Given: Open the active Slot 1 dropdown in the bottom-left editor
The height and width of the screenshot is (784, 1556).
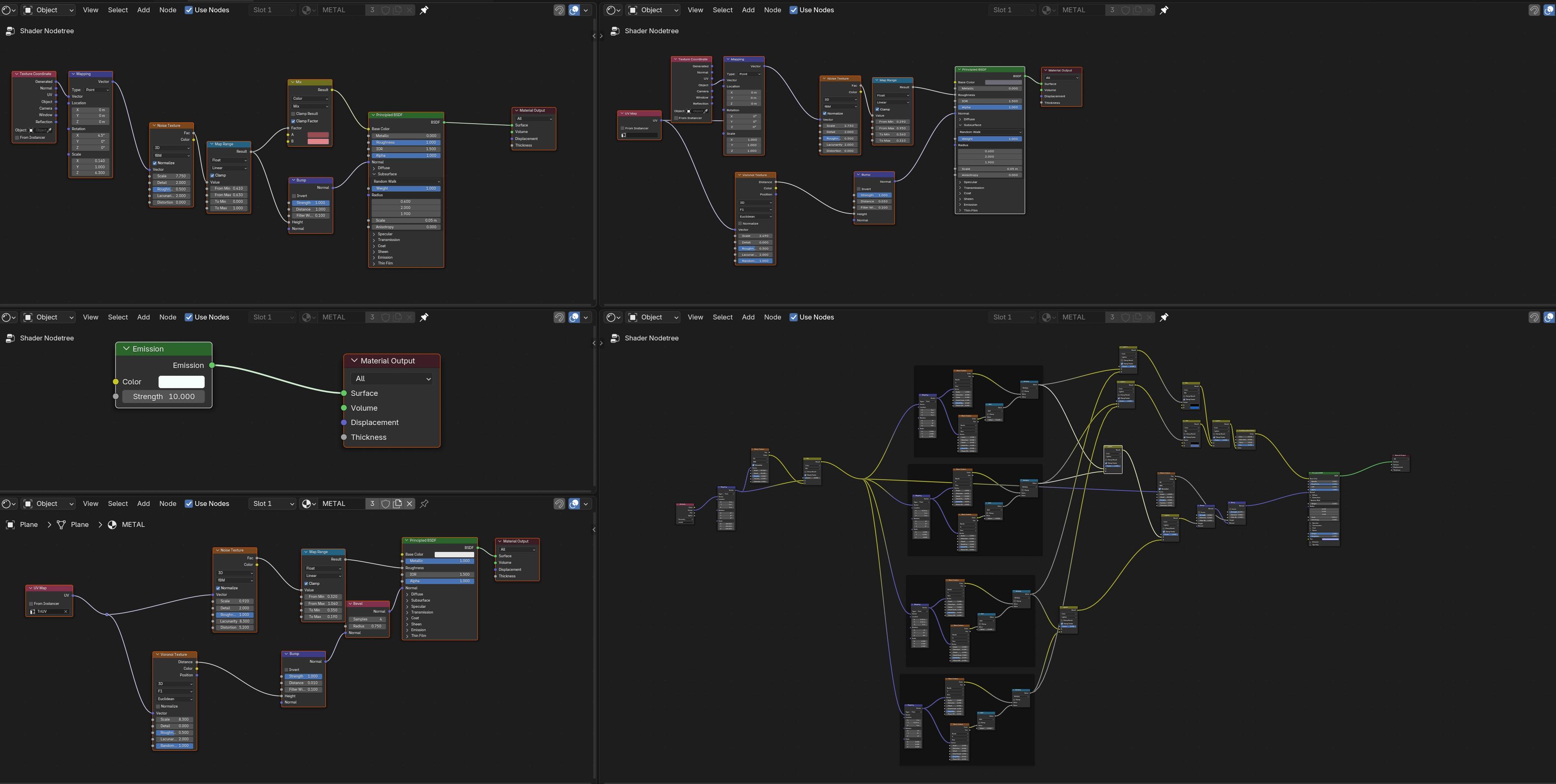Looking at the screenshot, I should [x=272, y=504].
